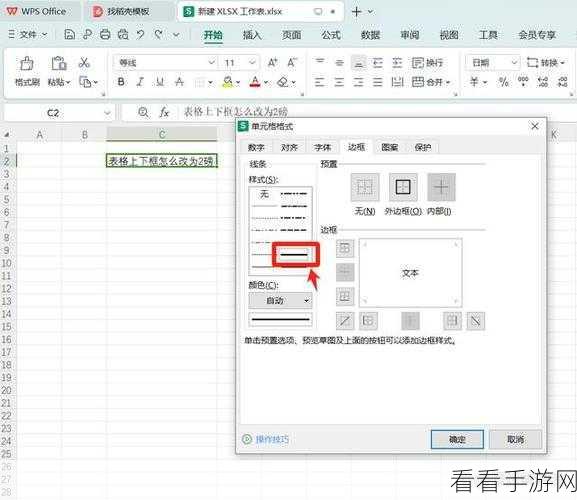The height and width of the screenshot is (500, 577).
Task: Toggle Bold formatting
Action: [121, 82]
